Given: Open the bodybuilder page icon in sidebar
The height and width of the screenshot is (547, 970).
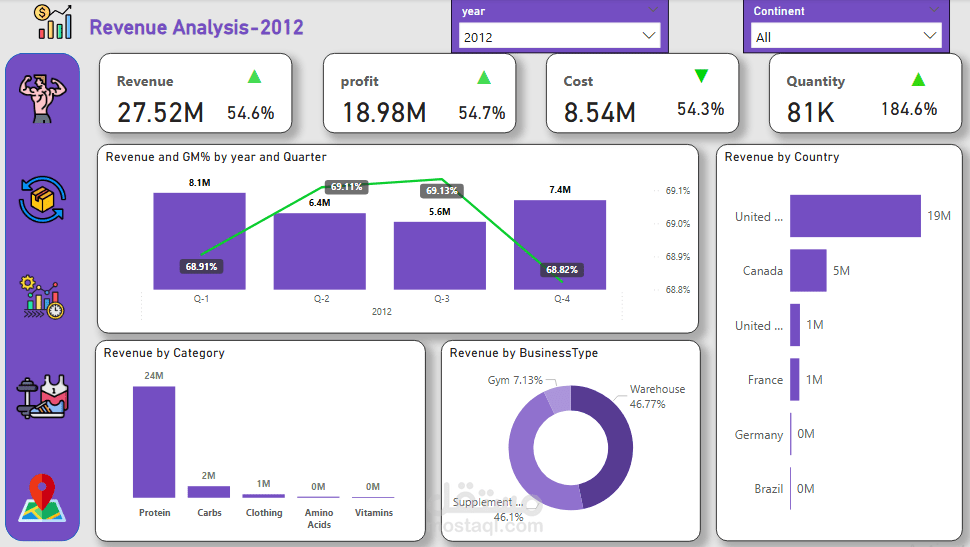Looking at the screenshot, I should (42, 98).
